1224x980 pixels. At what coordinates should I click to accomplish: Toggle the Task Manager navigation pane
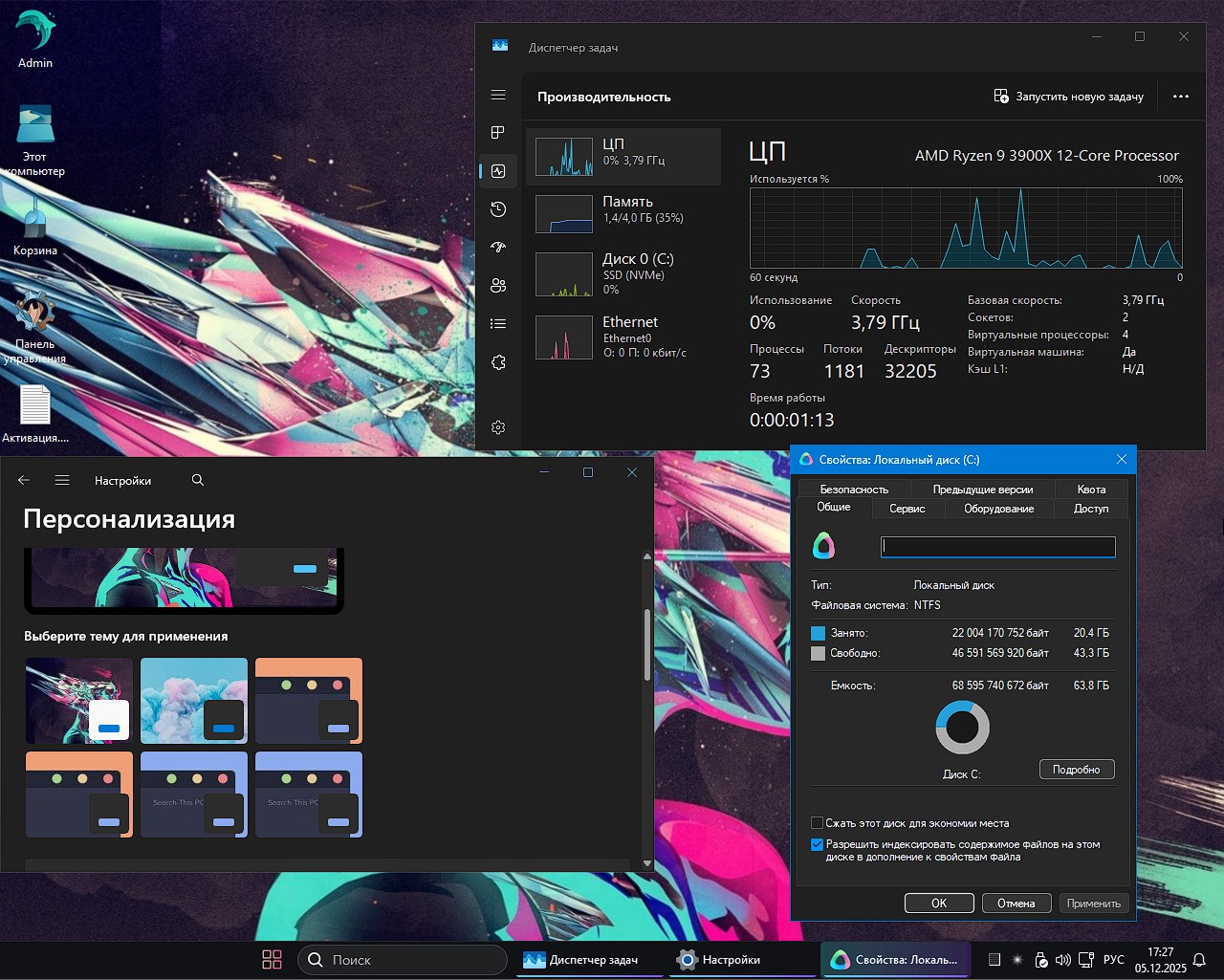point(497,95)
